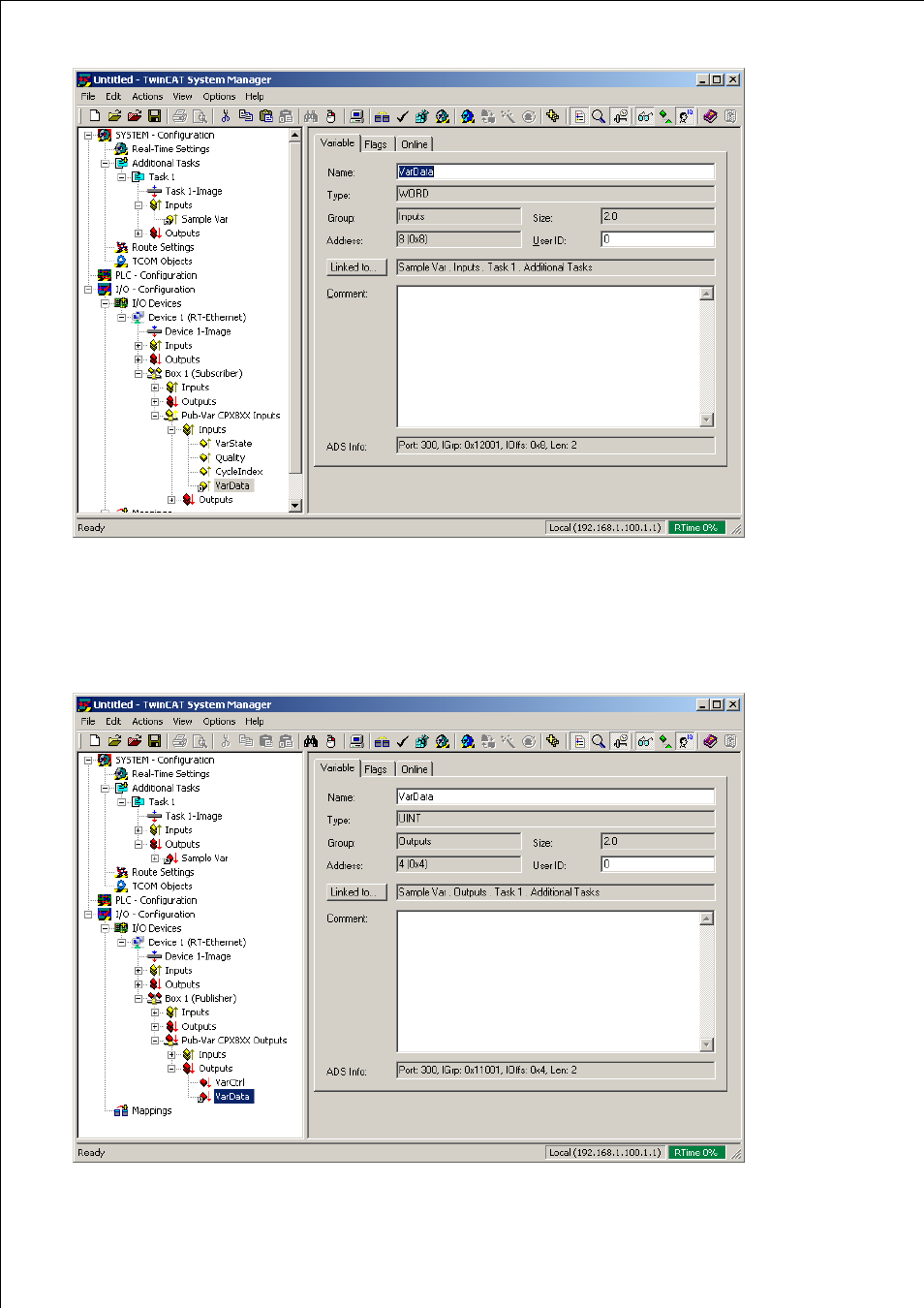Screen dimensions: 924x1308
Task: Click 'Linked to...' button in lower window
Action: click(357, 892)
